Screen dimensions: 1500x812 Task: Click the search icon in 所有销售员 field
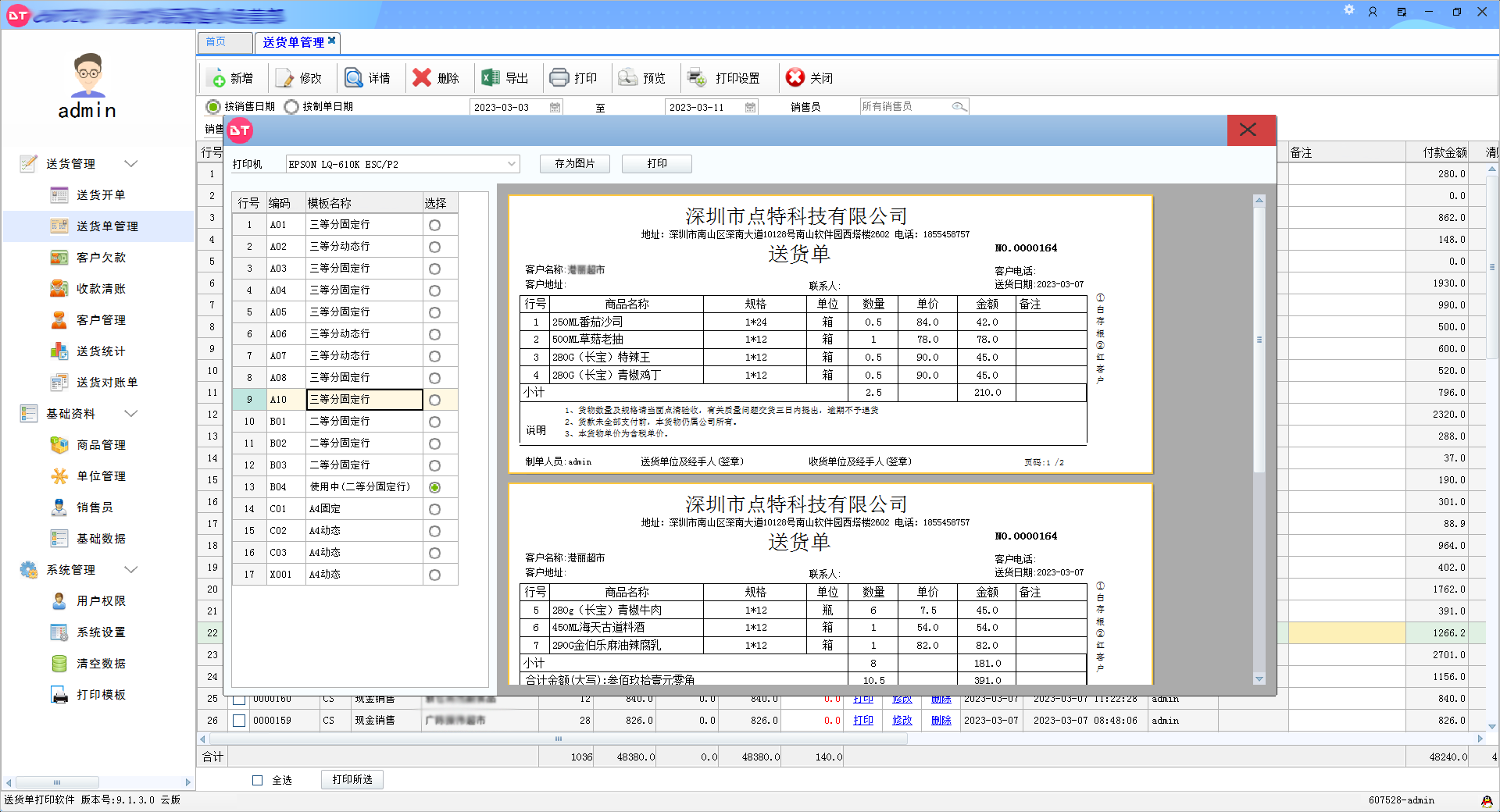959,106
